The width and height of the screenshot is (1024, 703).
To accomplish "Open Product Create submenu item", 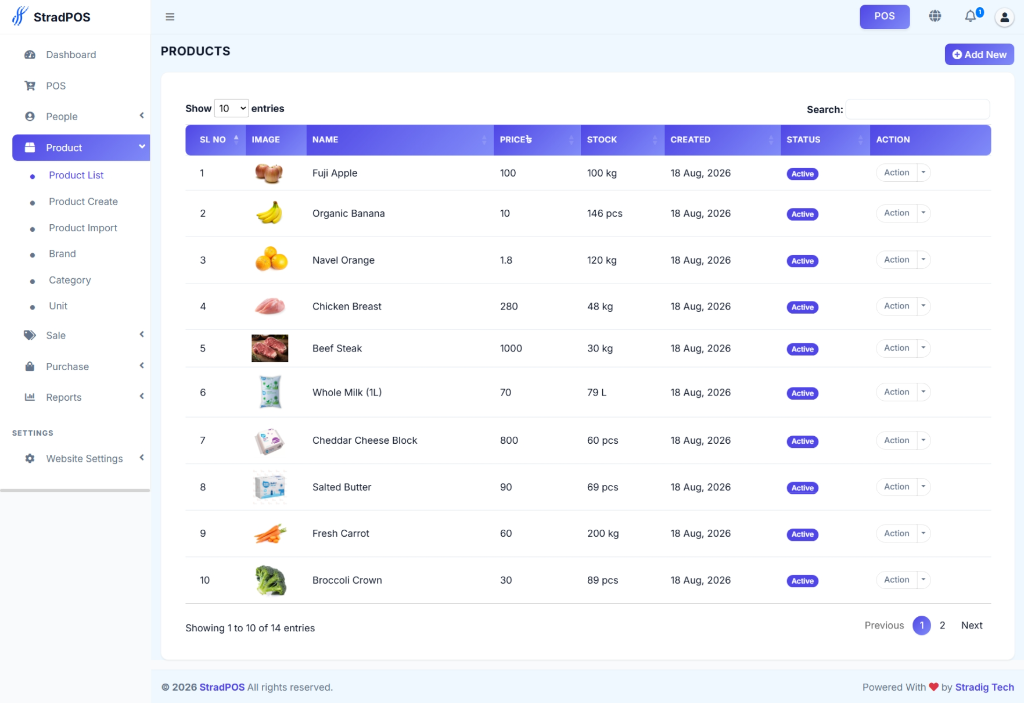I will pyautogui.click(x=83, y=201).
